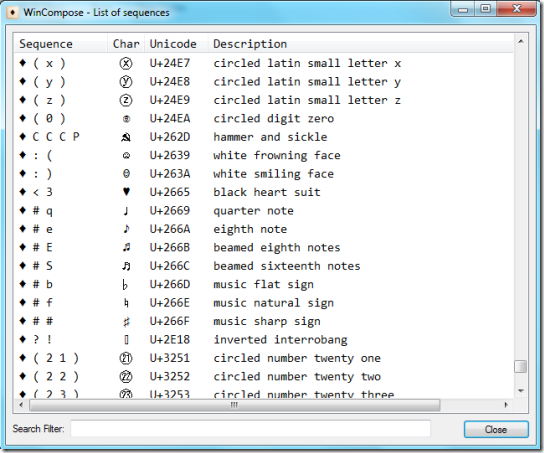Screen dimensions: 544x453
Task: Sort by the Sequence column header
Action: click(61, 44)
